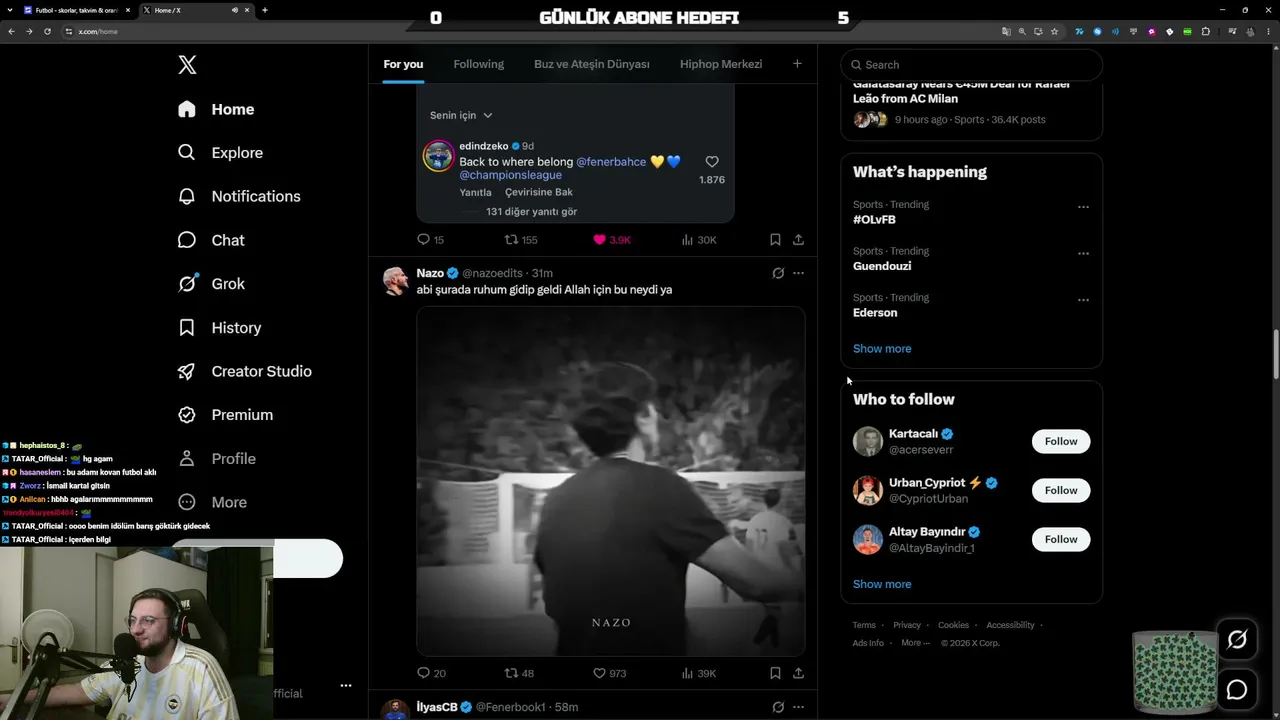Viewport: 1280px width, 720px height.
Task: Open Chat in the left sidebar
Action: (x=211, y=240)
